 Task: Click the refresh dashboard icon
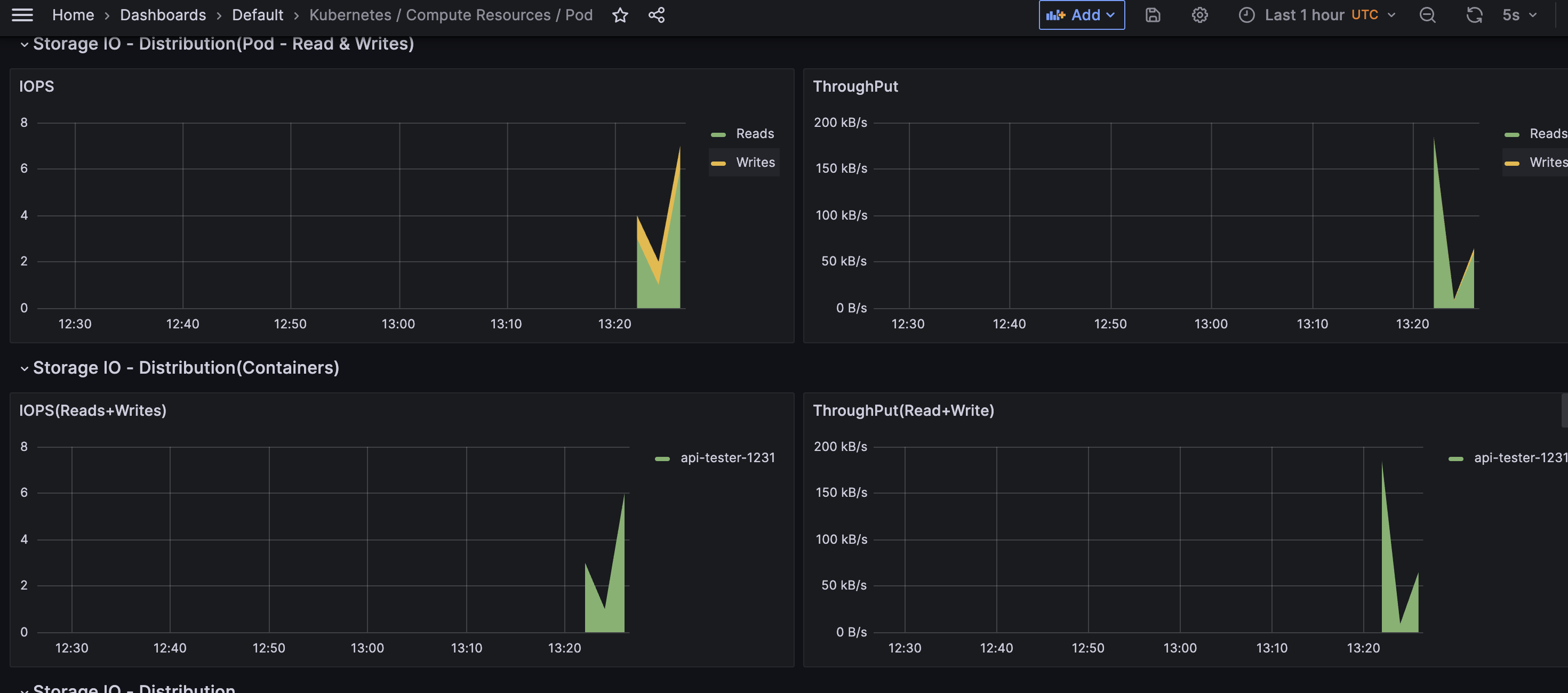pos(1474,14)
